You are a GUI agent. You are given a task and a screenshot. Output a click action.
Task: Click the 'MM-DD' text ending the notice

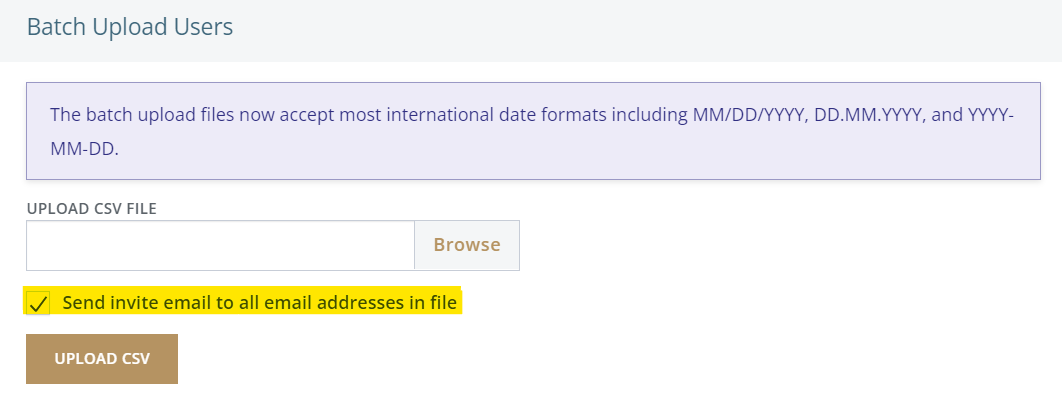[83, 148]
